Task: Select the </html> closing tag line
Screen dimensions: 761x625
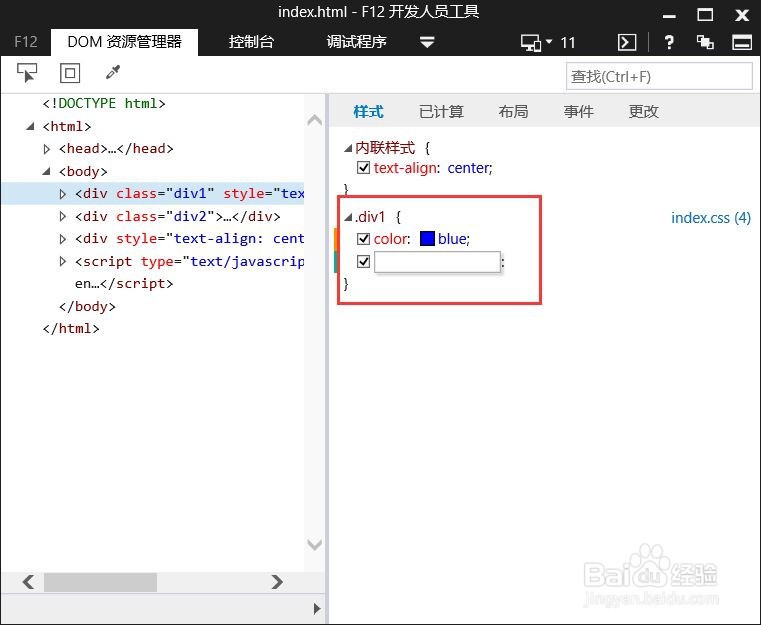Action: (71, 329)
